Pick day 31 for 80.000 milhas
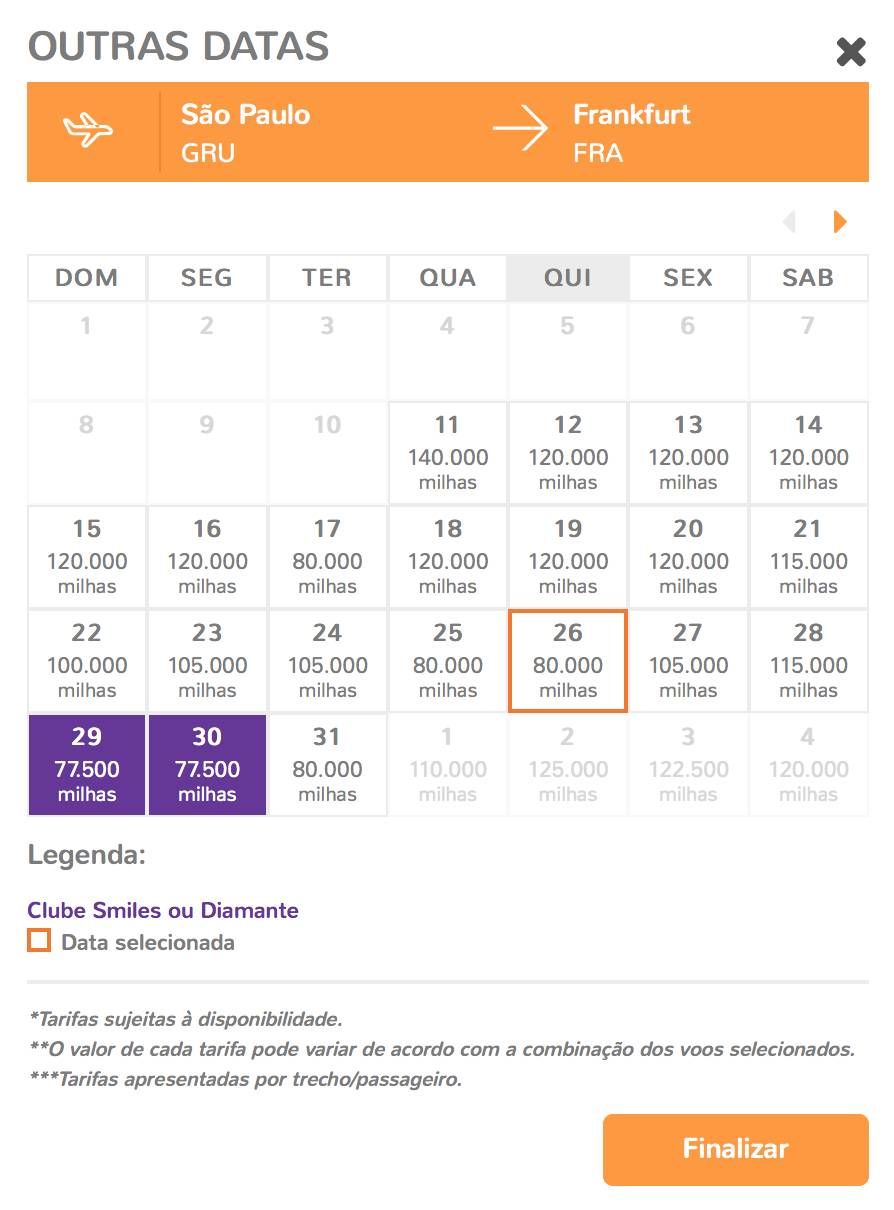The width and height of the screenshot is (894, 1210). [327, 765]
